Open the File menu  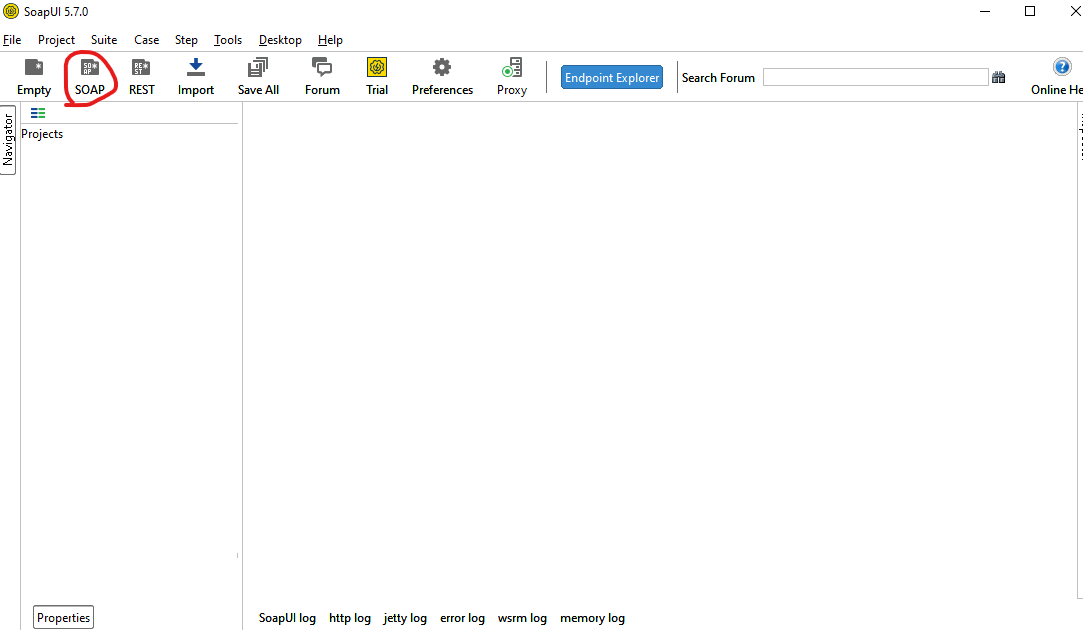coord(12,40)
